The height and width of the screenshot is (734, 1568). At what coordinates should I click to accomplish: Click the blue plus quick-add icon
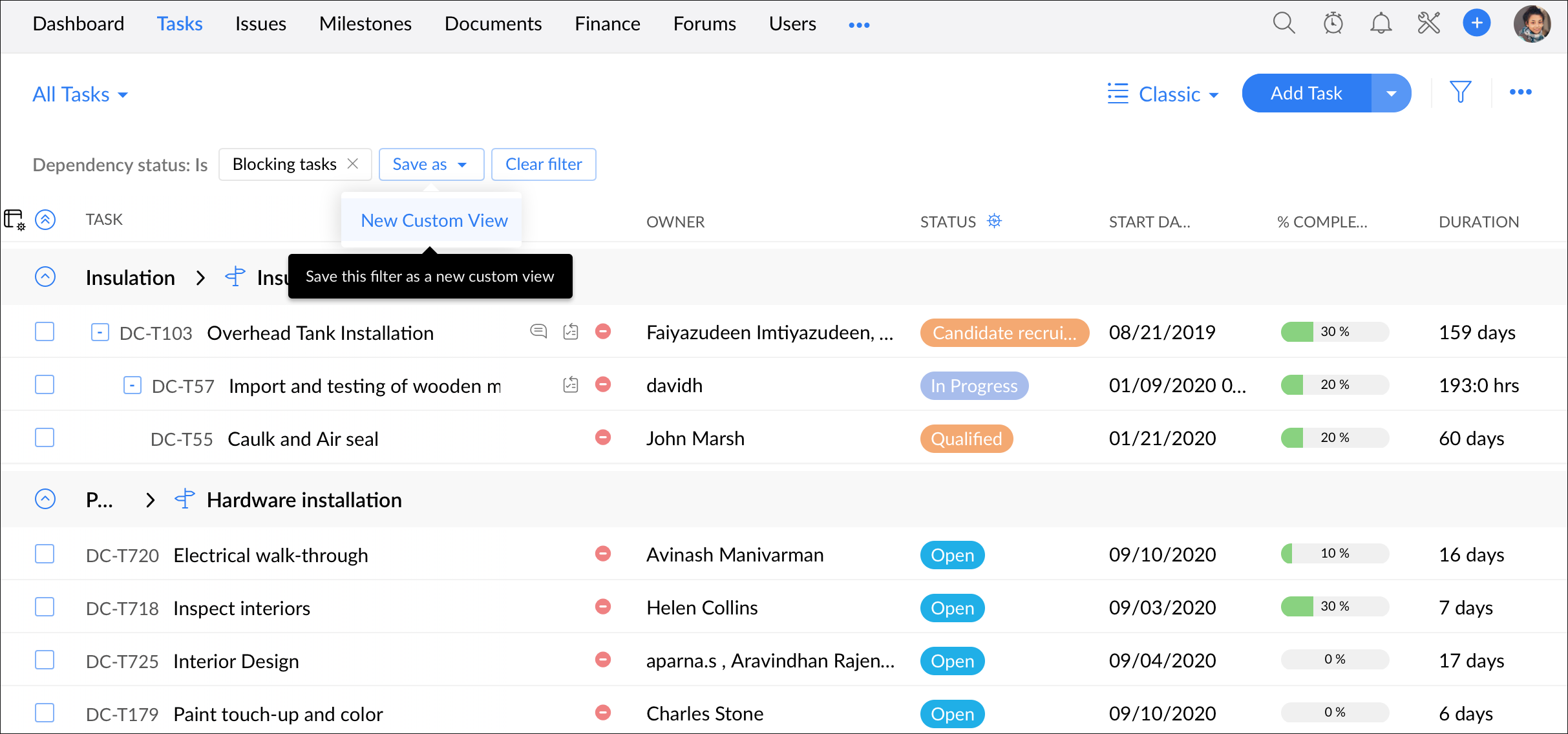[x=1477, y=24]
